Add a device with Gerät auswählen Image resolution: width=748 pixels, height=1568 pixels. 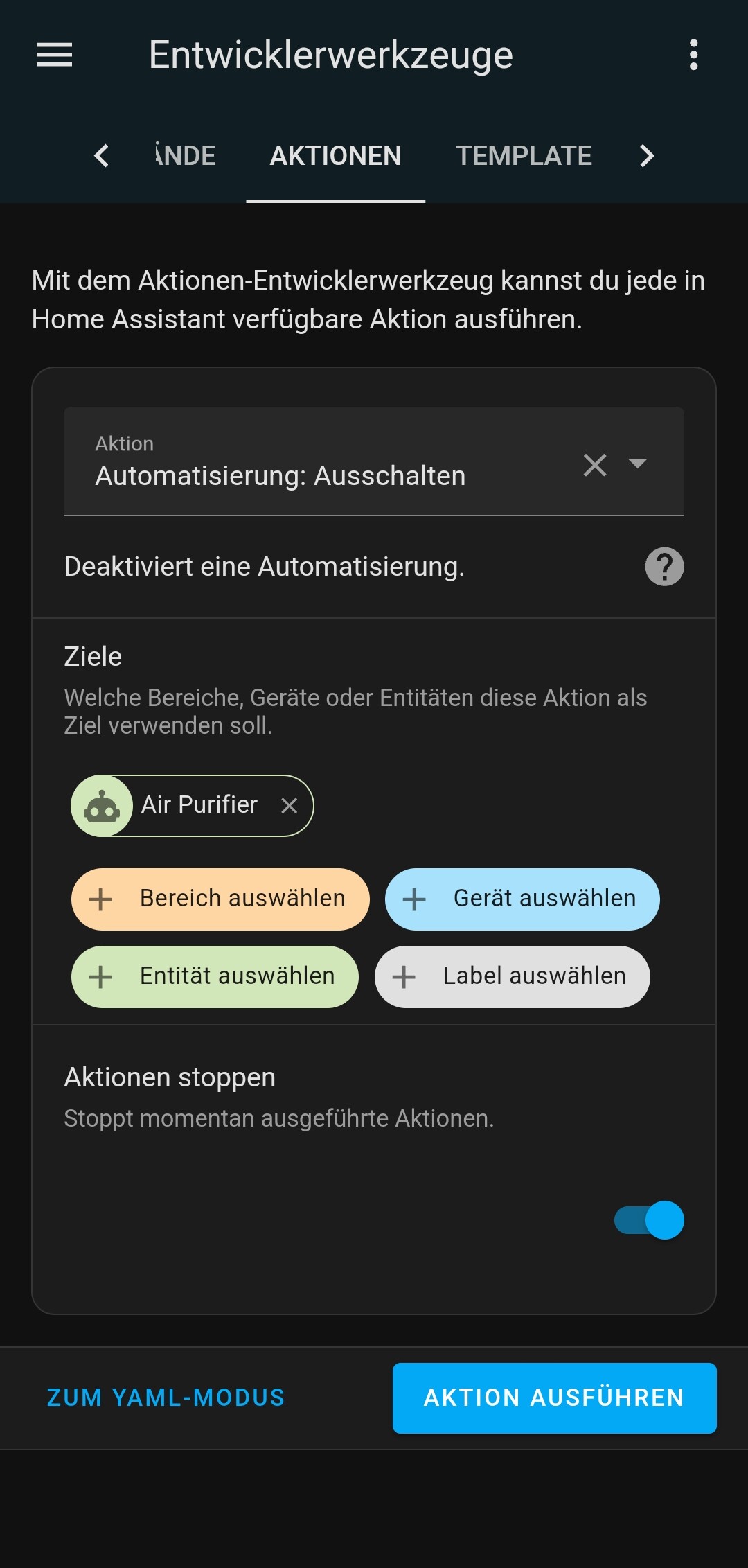(x=522, y=899)
